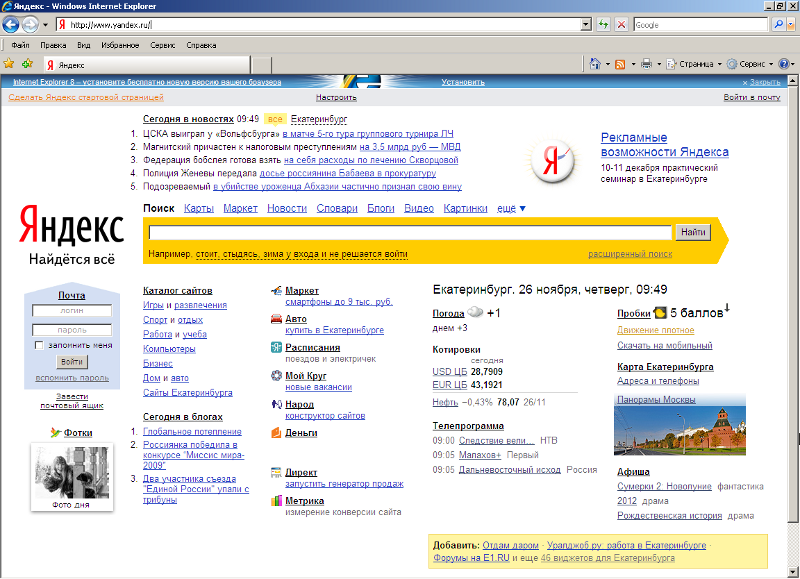The width and height of the screenshot is (800, 579).
Task: Click into the Яндекс search input field
Action: pos(410,233)
